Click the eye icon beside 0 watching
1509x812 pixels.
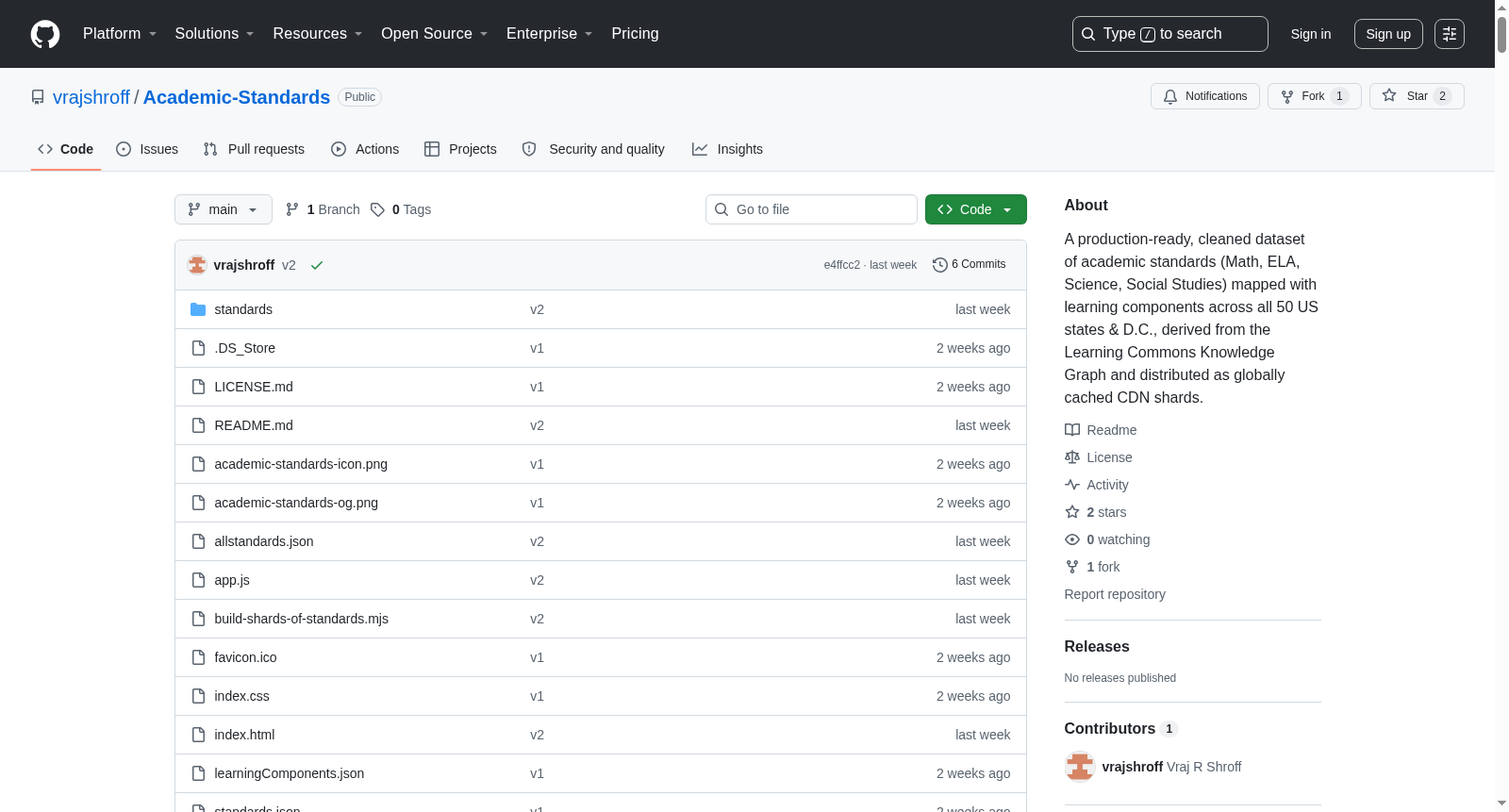(1072, 539)
